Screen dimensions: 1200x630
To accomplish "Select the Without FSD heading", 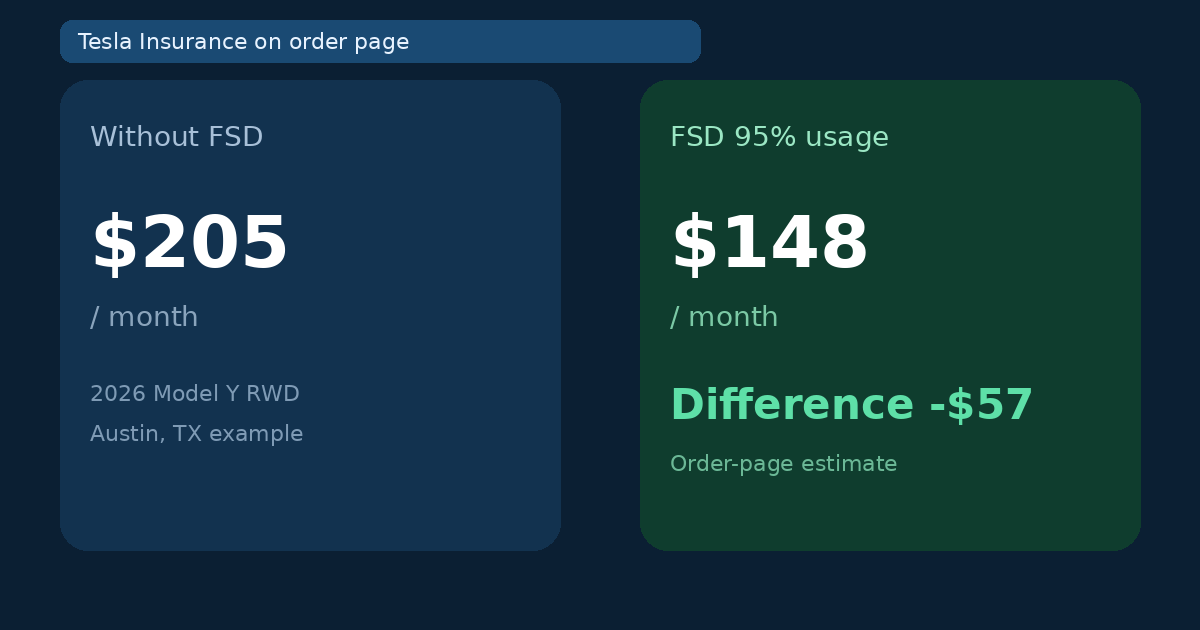I will [x=177, y=137].
